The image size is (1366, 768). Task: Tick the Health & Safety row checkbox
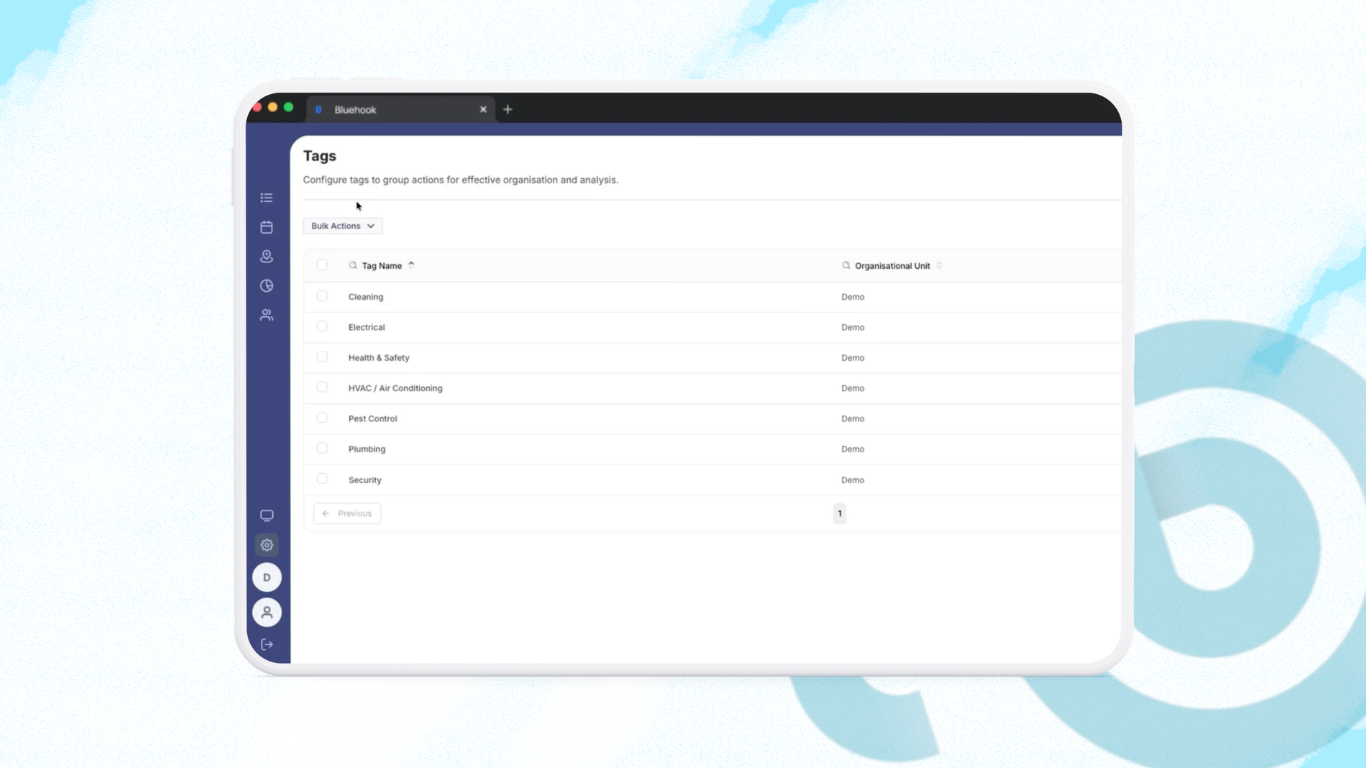(x=322, y=357)
